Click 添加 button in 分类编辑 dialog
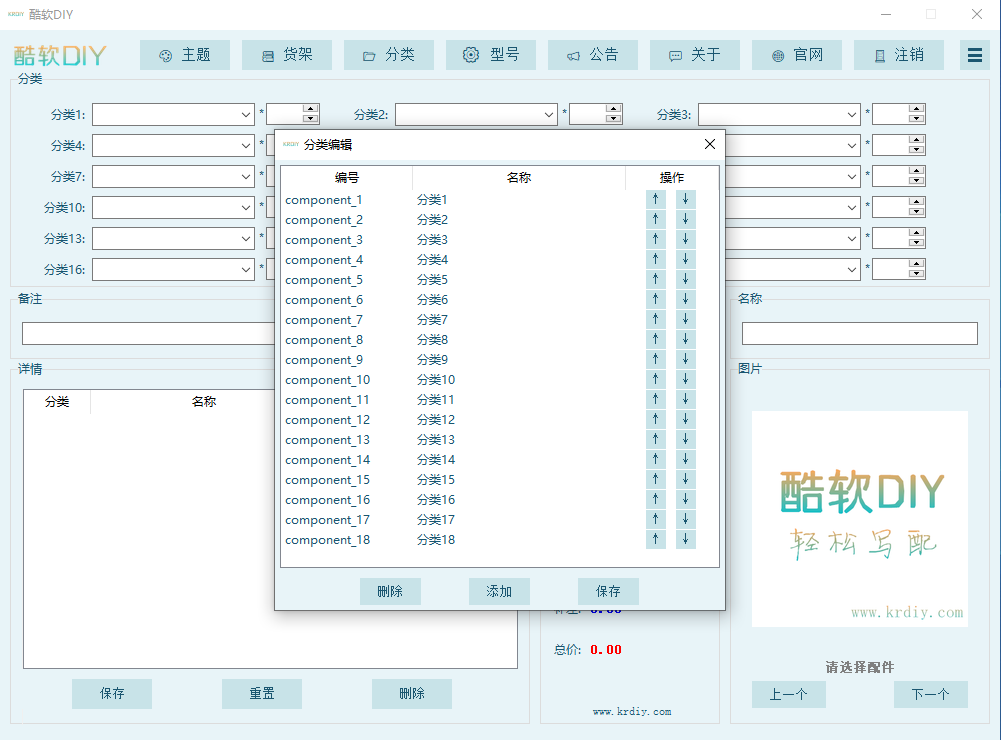1001x740 pixels. click(x=499, y=591)
